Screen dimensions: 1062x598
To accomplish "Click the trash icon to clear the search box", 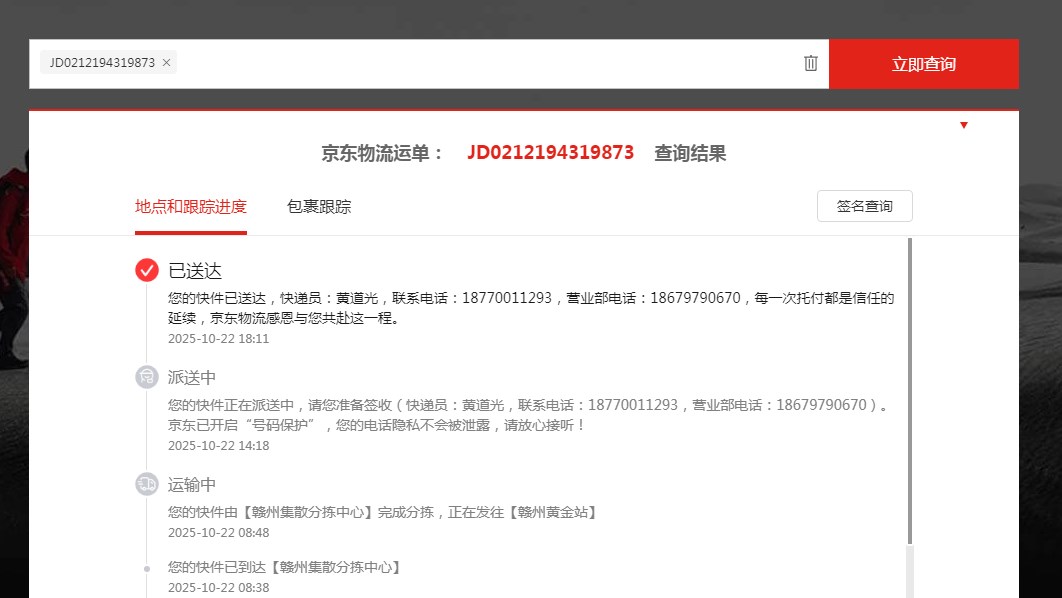I will pyautogui.click(x=810, y=63).
